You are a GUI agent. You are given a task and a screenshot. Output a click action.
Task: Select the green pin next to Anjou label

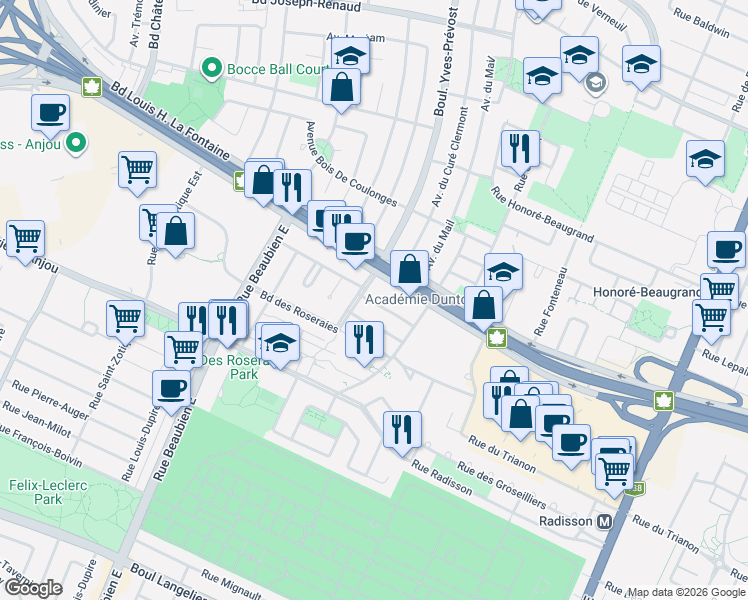click(75, 143)
